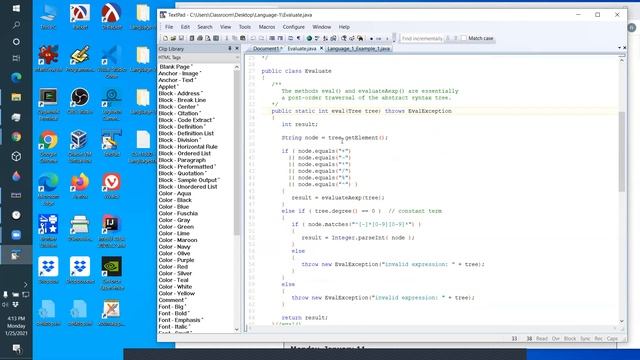Close the Evaluate.java tab
The width and height of the screenshot is (640, 360).
(x=321, y=49)
